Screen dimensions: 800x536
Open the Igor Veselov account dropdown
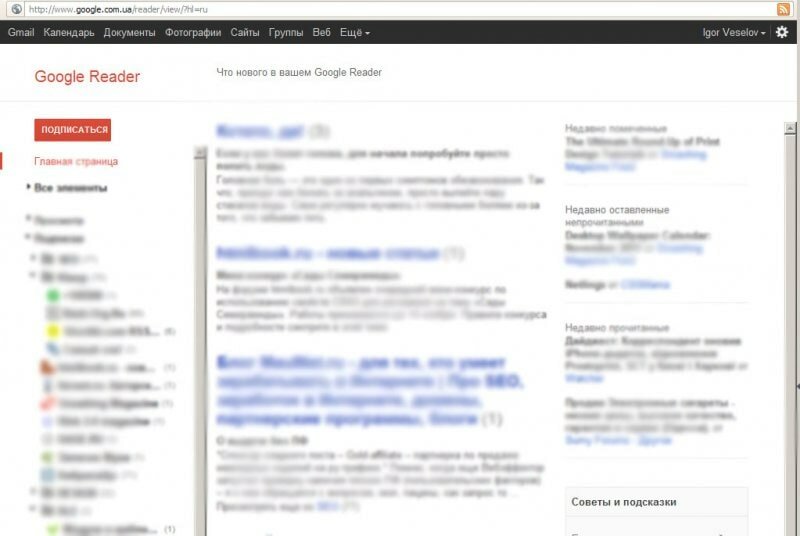pyautogui.click(x=734, y=33)
